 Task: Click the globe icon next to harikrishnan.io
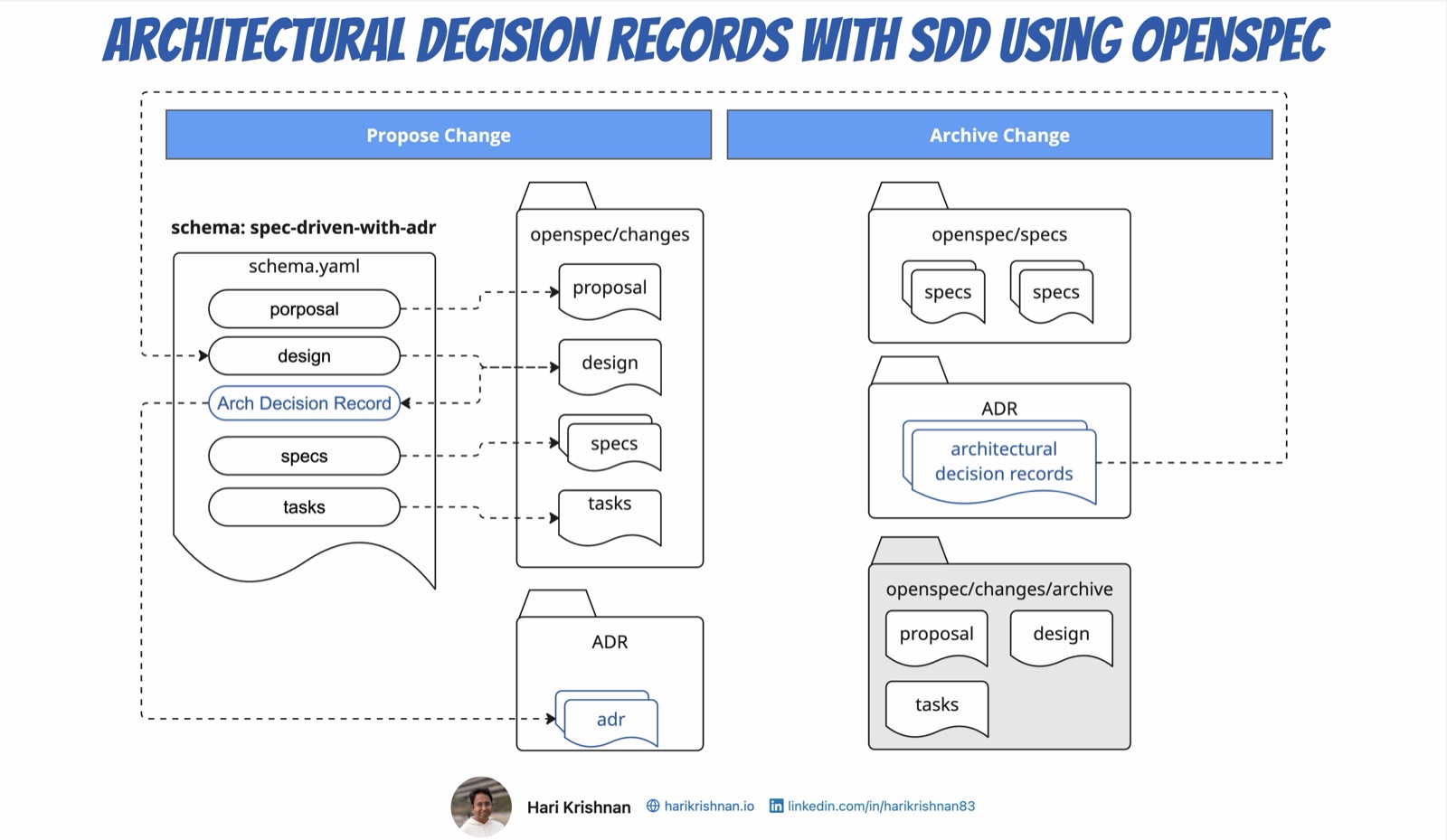[x=653, y=806]
